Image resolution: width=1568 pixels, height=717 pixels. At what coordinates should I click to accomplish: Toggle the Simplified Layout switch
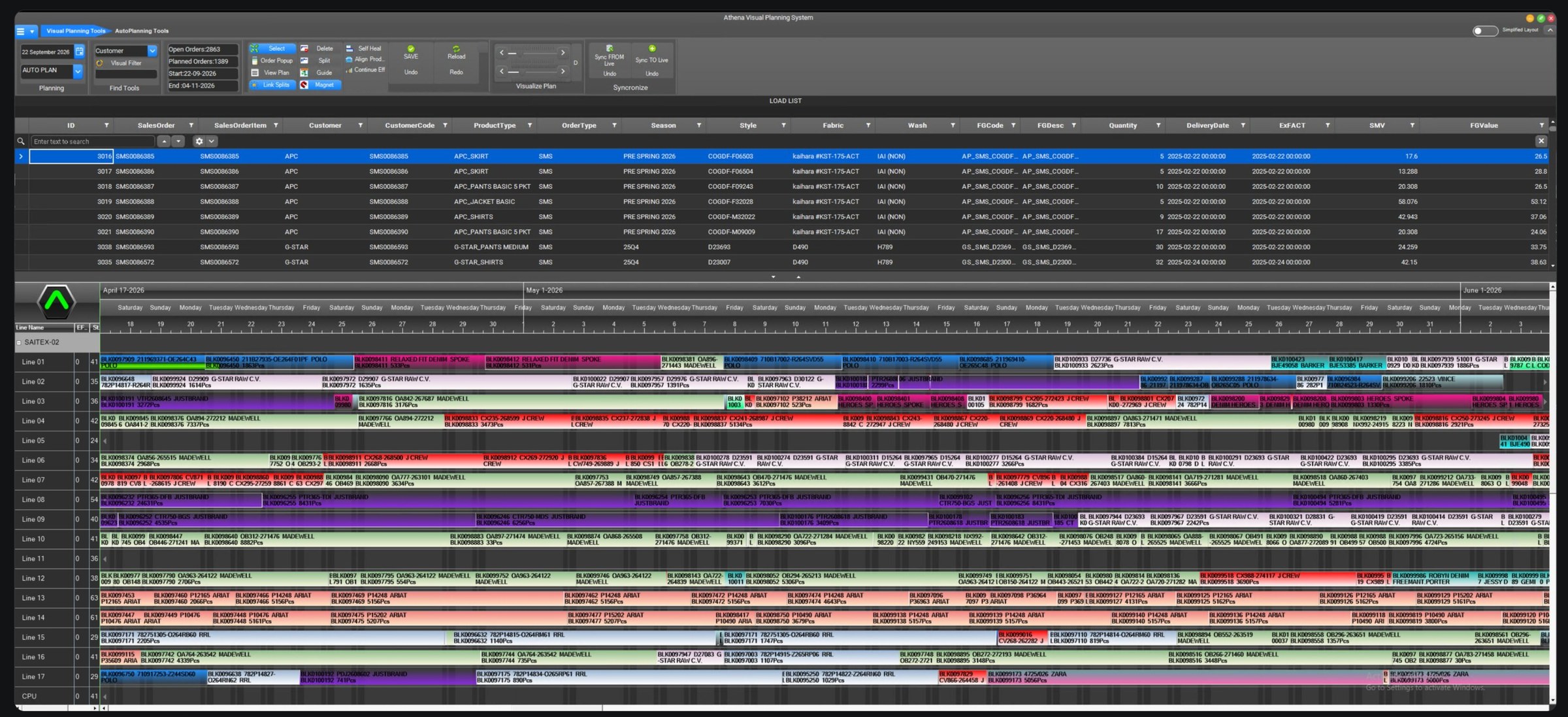(1484, 31)
